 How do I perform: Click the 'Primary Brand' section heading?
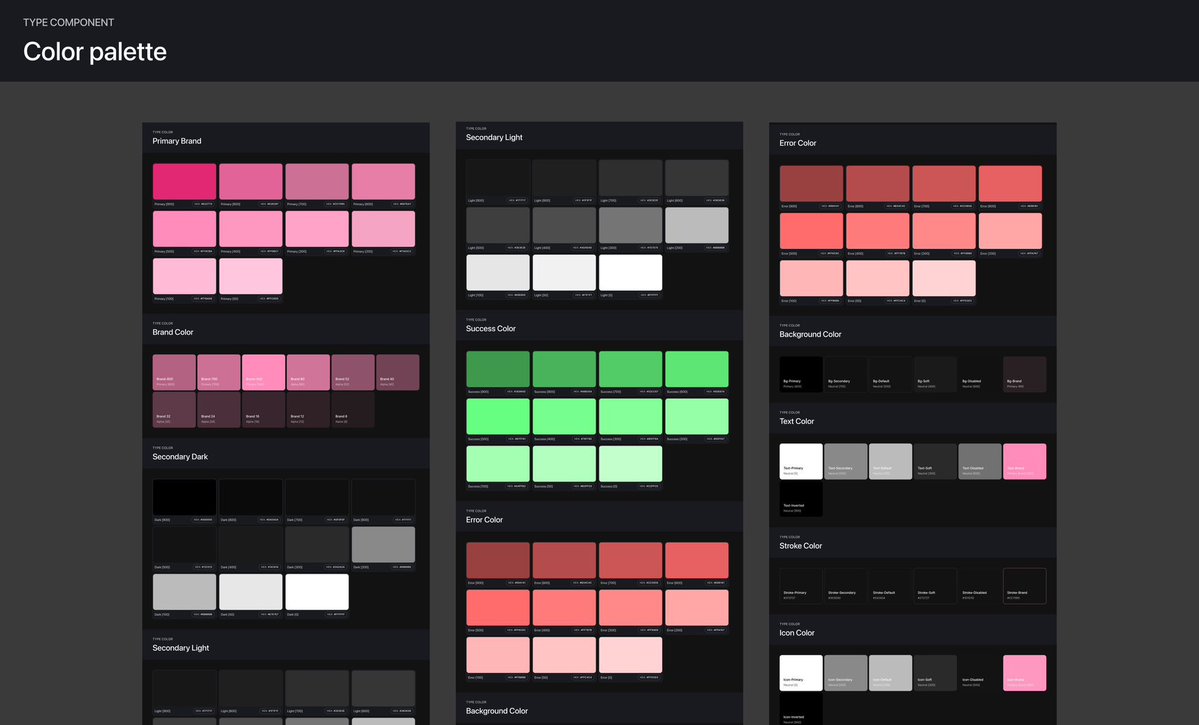(x=177, y=141)
